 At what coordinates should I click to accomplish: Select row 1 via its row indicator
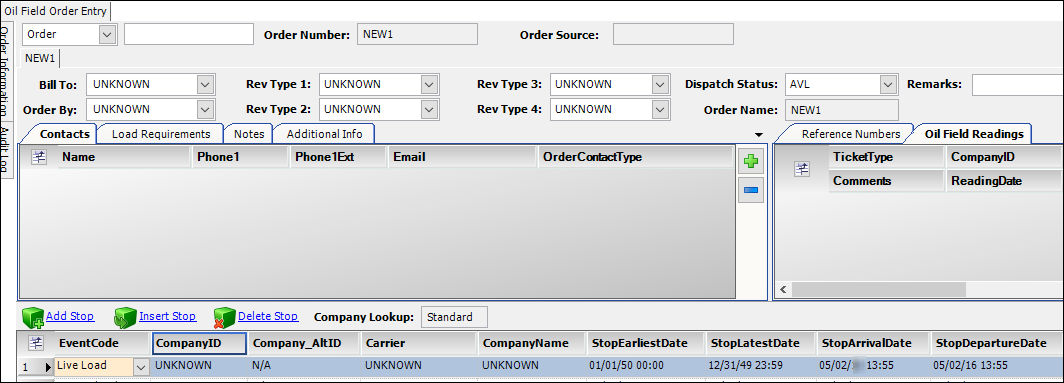tap(36, 367)
